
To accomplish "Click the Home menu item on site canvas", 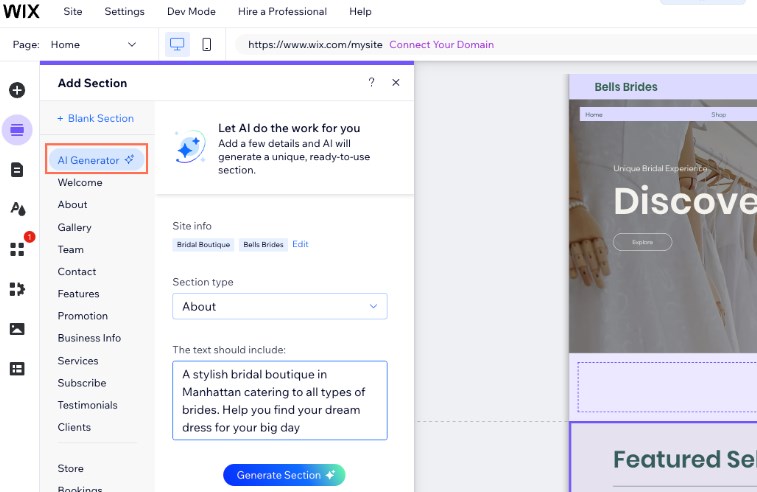I will click(x=594, y=115).
